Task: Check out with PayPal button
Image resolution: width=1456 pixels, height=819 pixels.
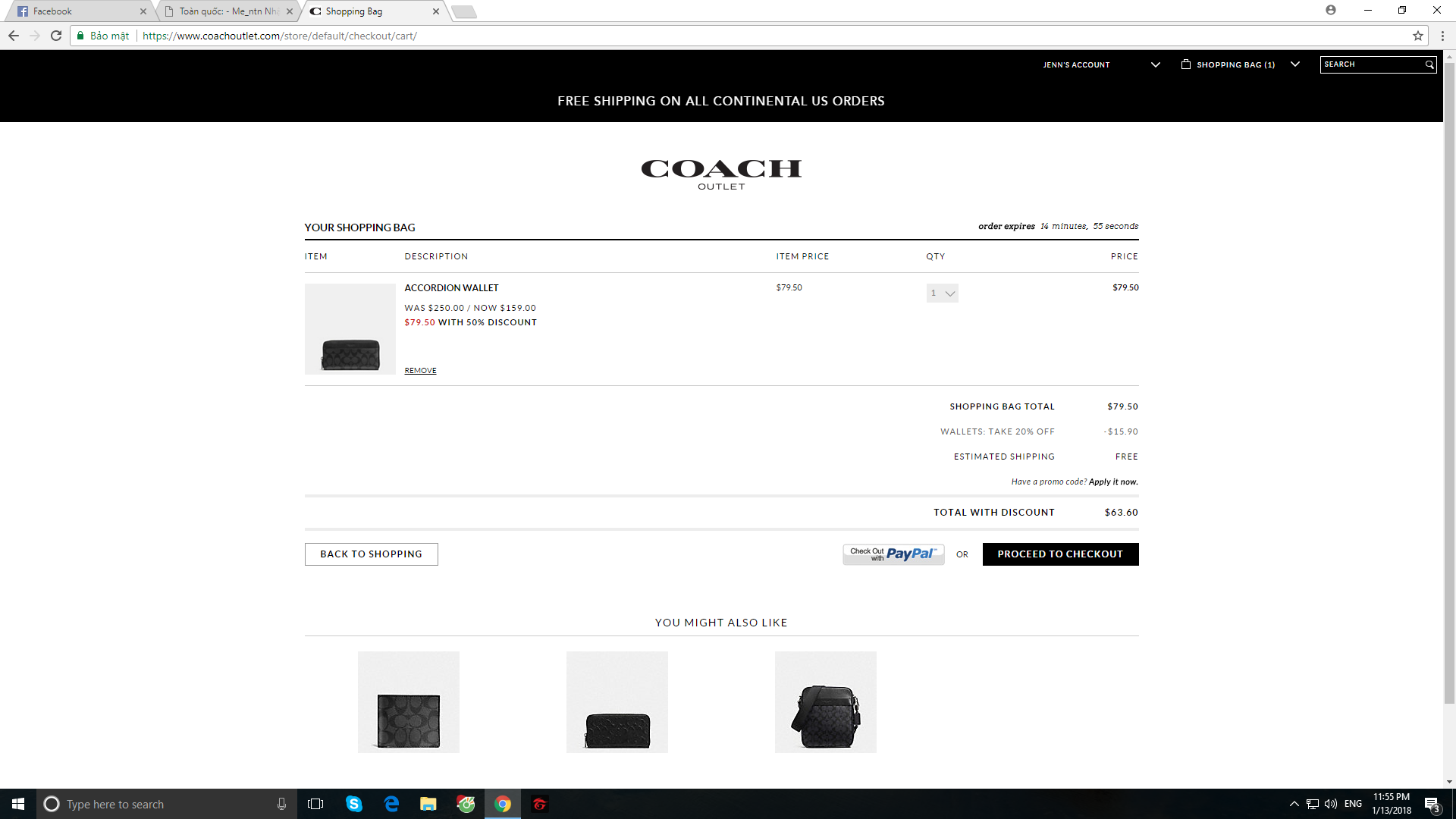Action: 893,554
